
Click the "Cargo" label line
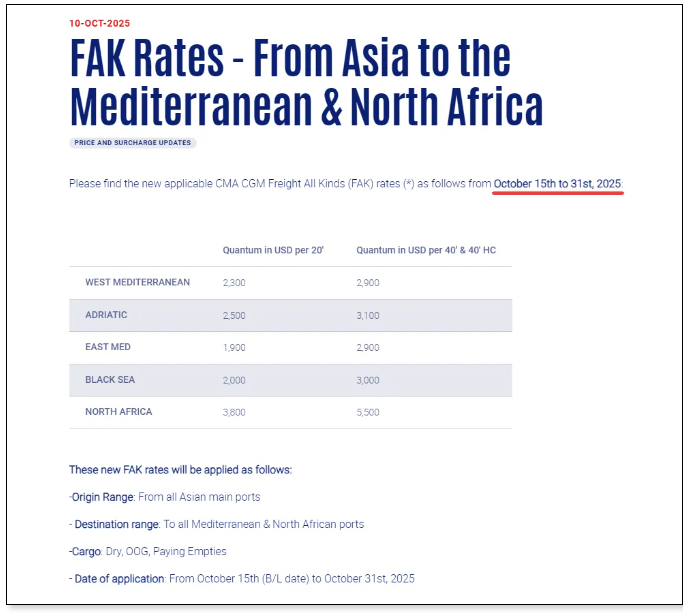click(86, 551)
